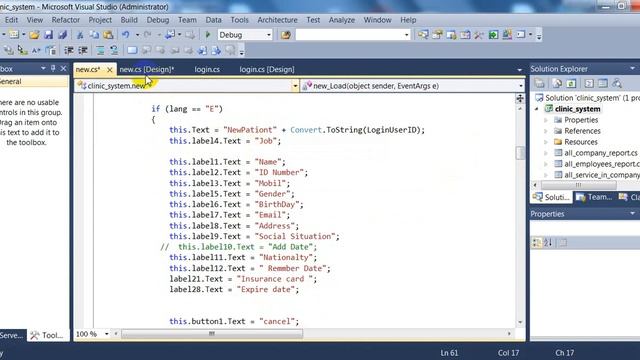
Task: Open the Undo history dropdown arrow
Action: (x=137, y=35)
